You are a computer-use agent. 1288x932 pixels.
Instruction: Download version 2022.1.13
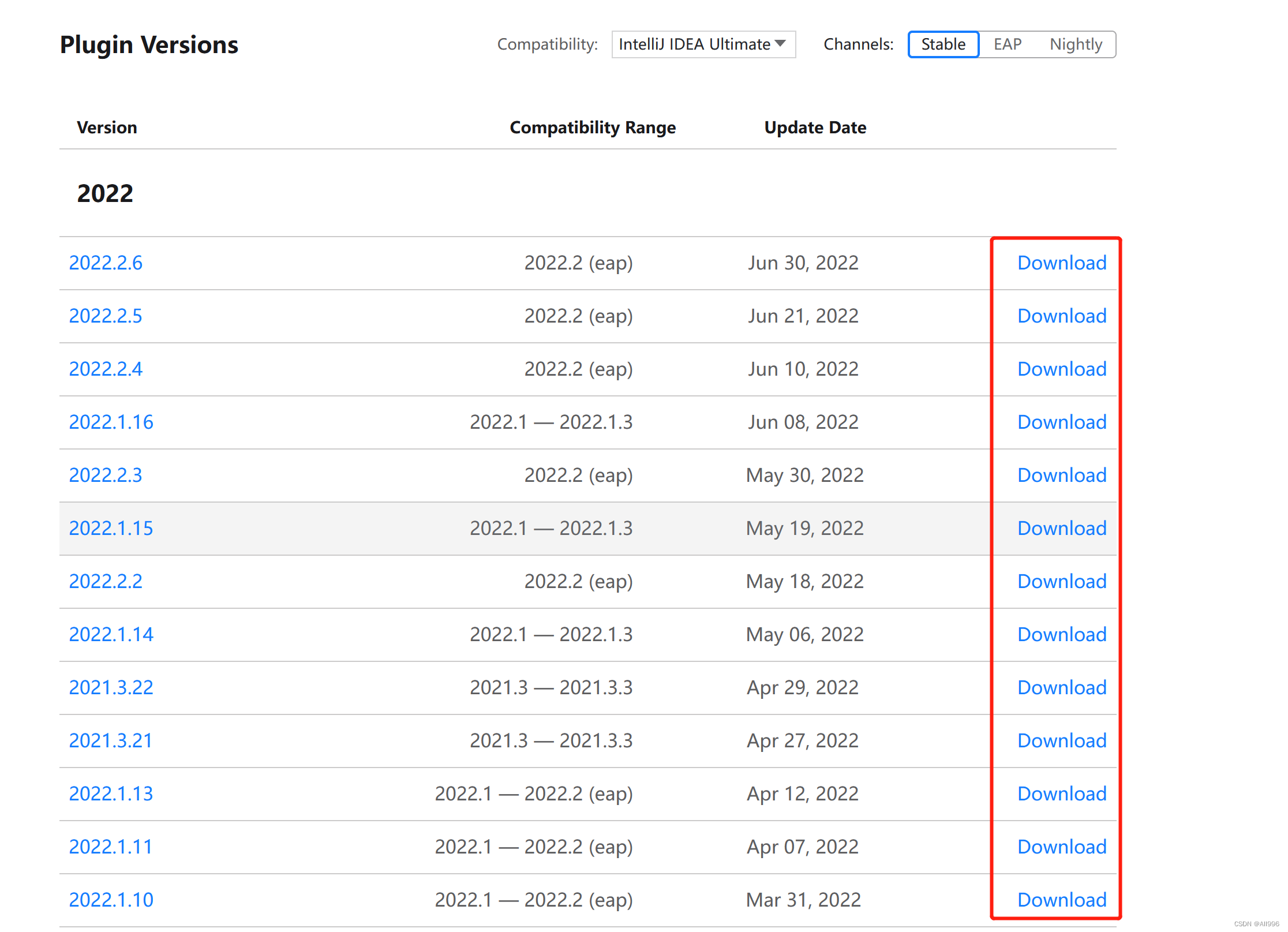(x=1061, y=793)
